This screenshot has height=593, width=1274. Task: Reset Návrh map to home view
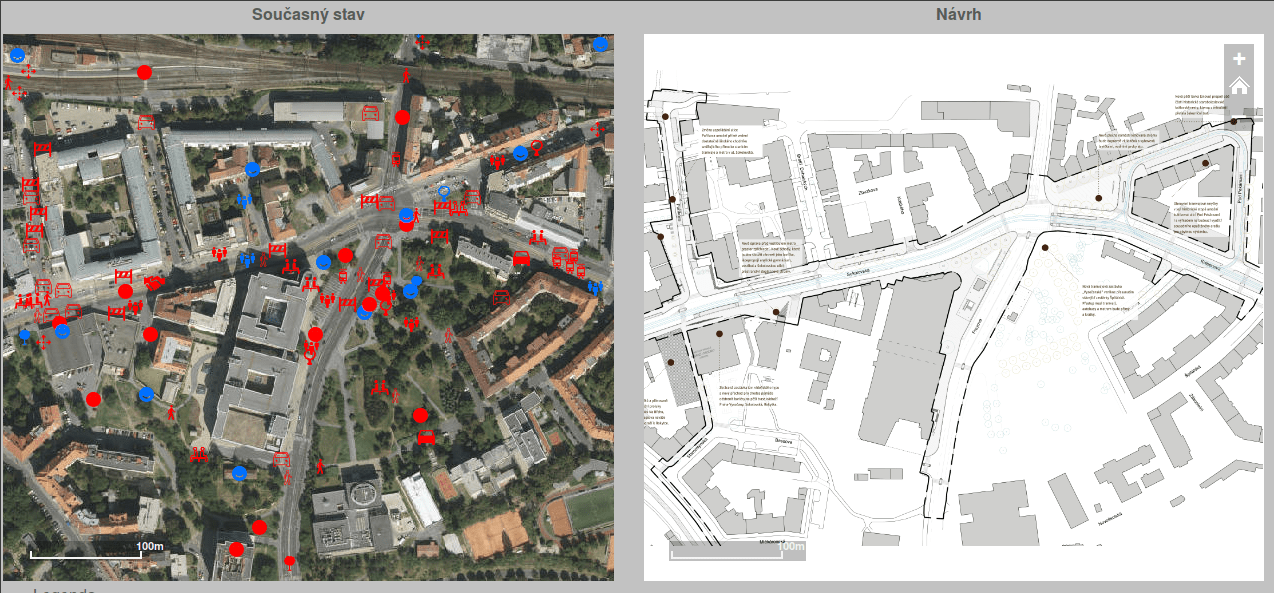[1239, 85]
